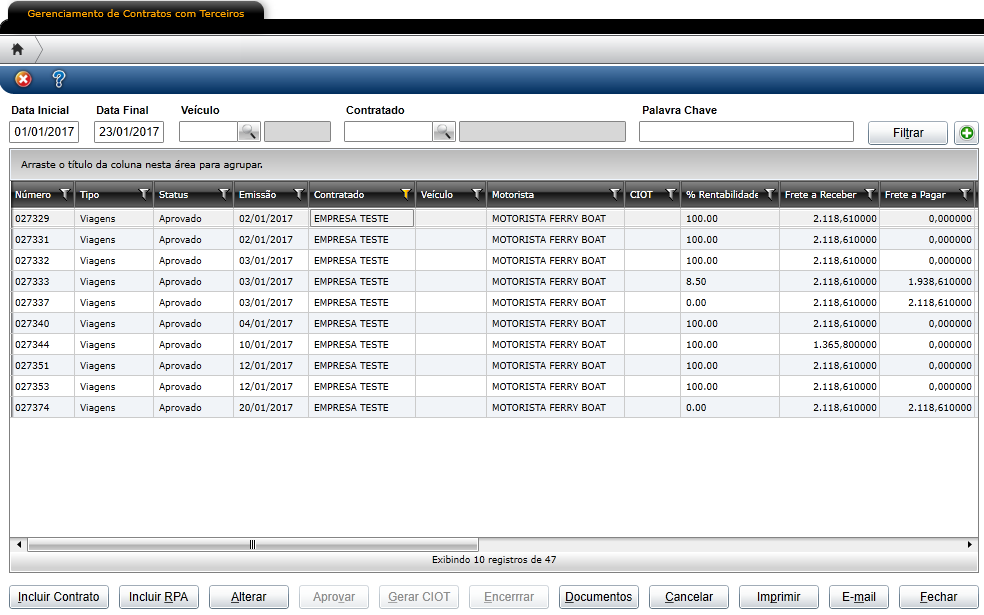Viewport: 984px width, 615px height.
Task: Focus the Palavra Chave input
Action: coord(746,132)
